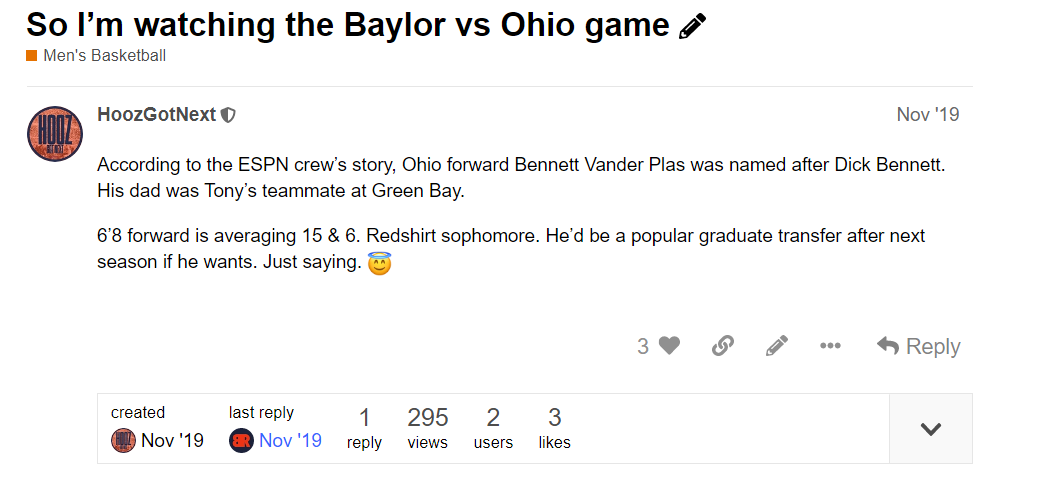This screenshot has height=488, width=1048.
Task: Open the three-dots more actions menu
Action: pos(830,346)
